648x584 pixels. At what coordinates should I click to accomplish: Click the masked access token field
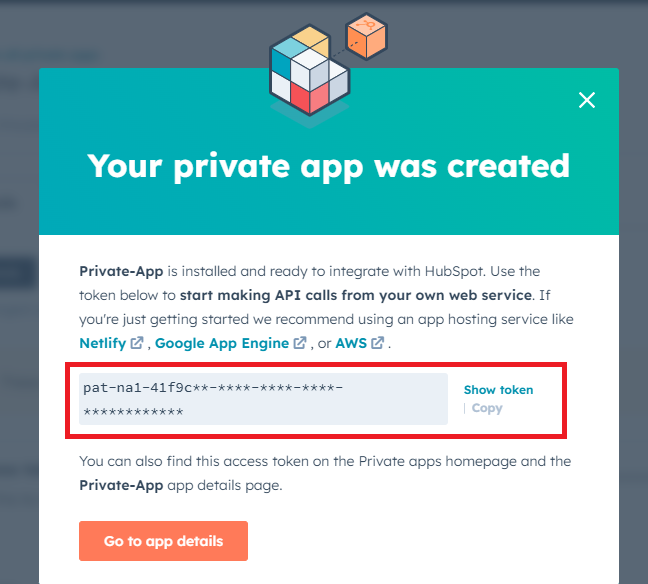263,399
